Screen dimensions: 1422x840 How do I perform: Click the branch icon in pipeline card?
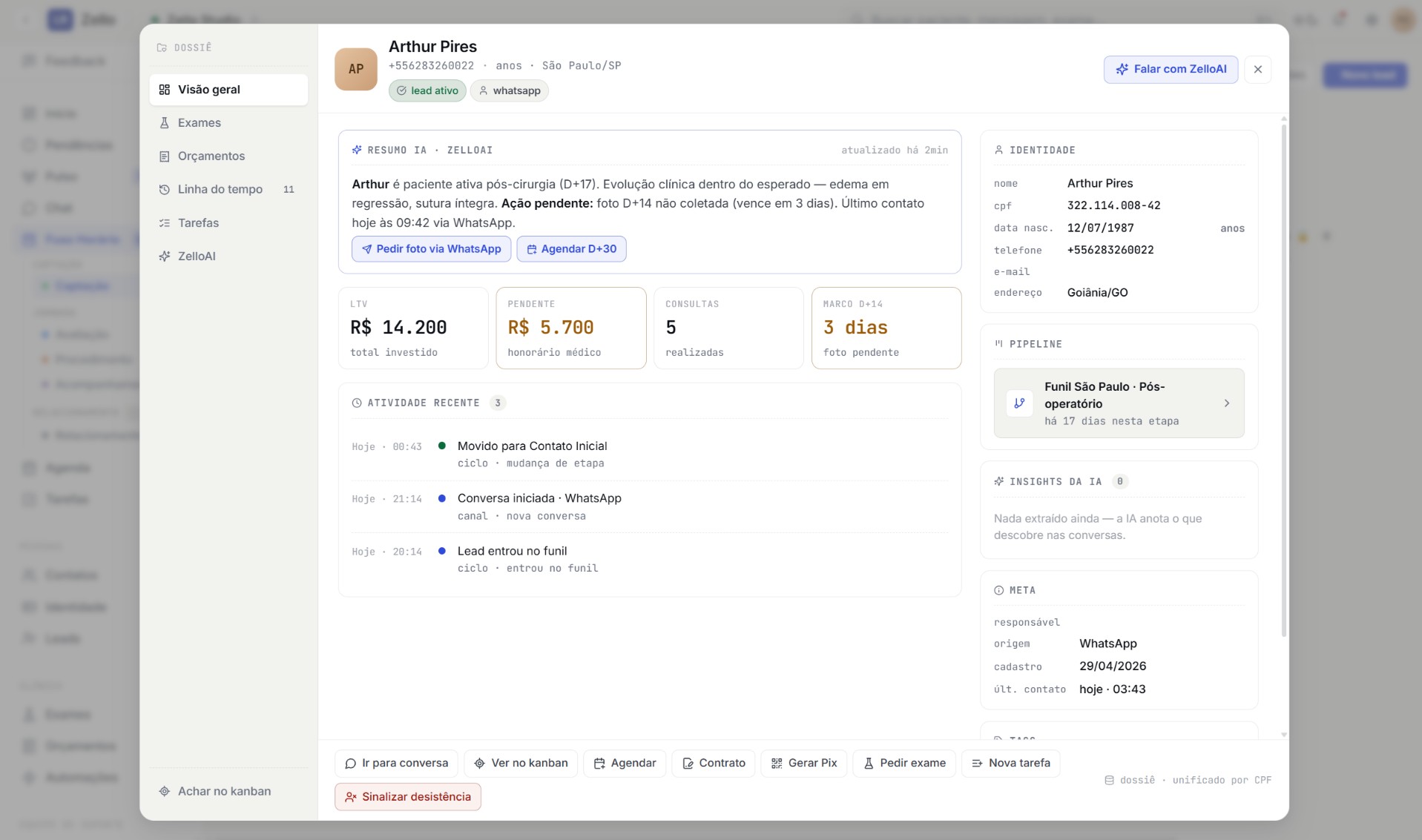(1019, 403)
